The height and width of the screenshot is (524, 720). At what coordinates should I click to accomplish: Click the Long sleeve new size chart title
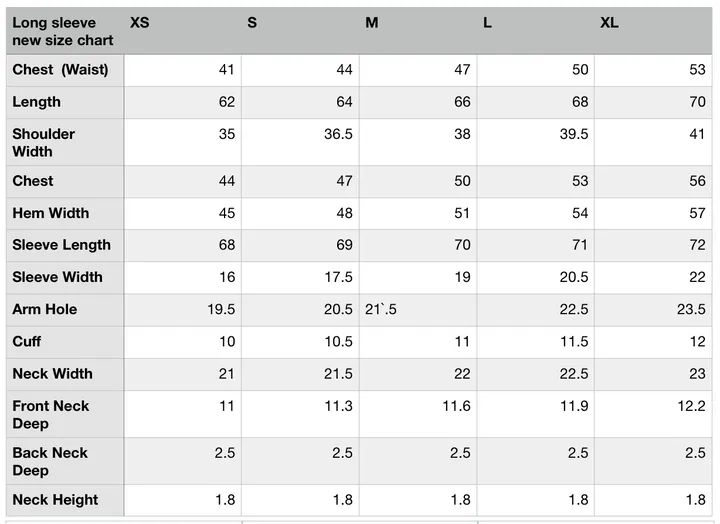coord(62,31)
